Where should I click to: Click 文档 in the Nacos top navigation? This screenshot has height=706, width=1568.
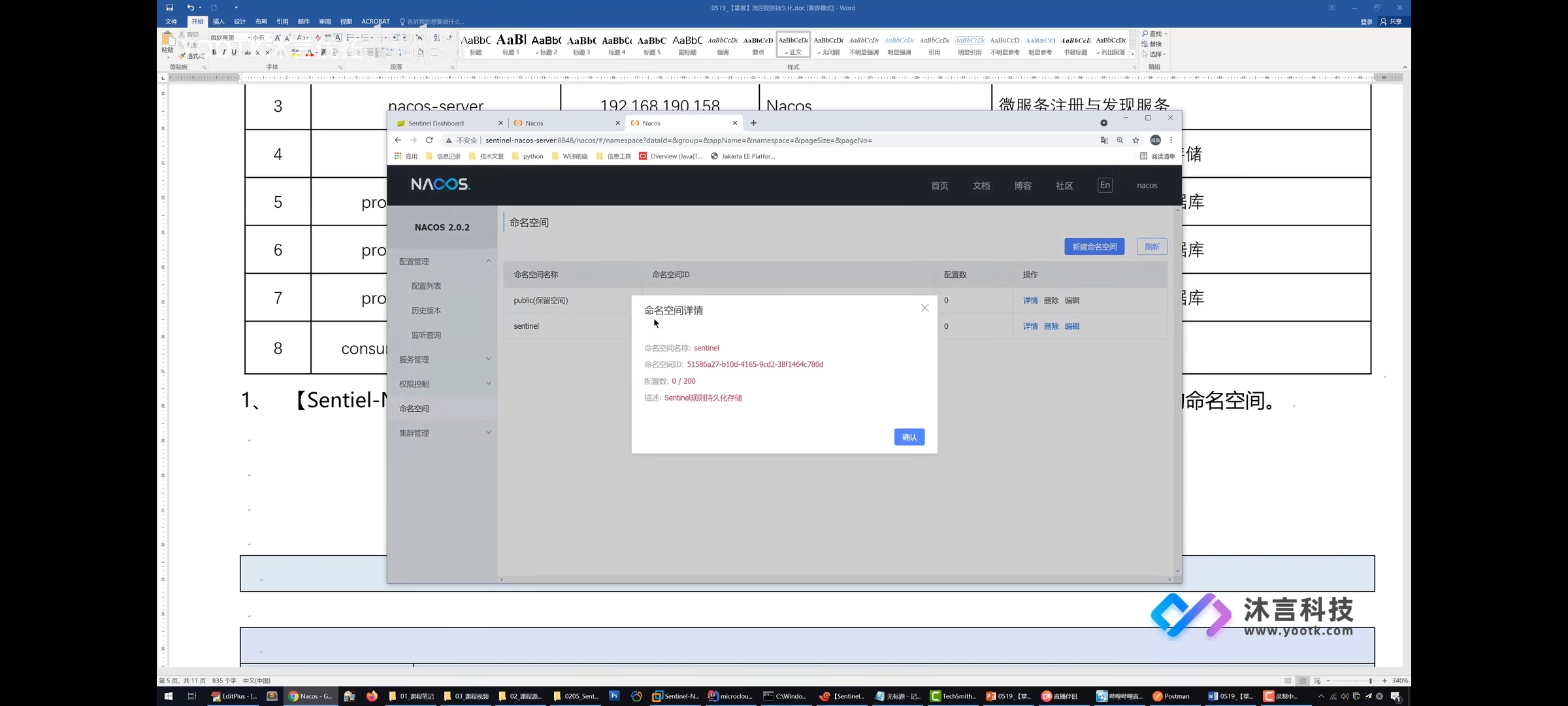point(981,186)
